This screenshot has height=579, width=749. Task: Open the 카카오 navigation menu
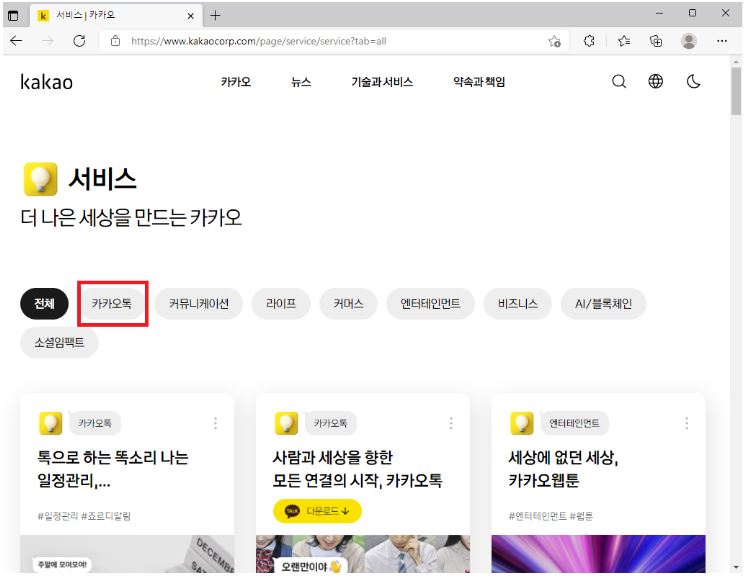[x=236, y=82]
